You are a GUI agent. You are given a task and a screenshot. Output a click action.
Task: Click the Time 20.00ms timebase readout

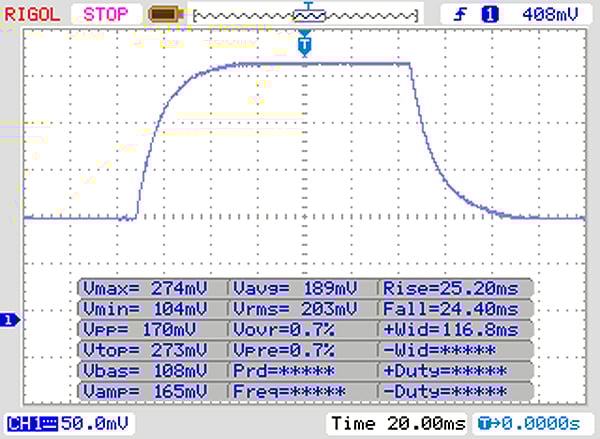(398, 424)
